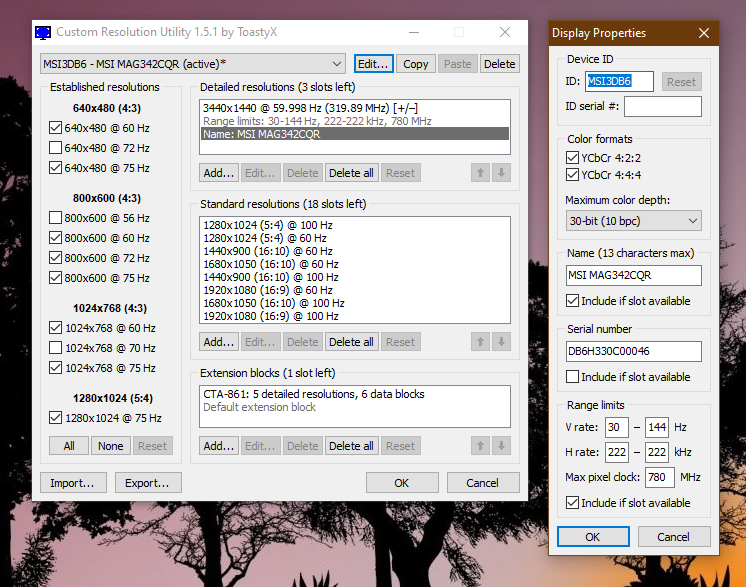
Task: Select All established resolutions
Action: 69,446
